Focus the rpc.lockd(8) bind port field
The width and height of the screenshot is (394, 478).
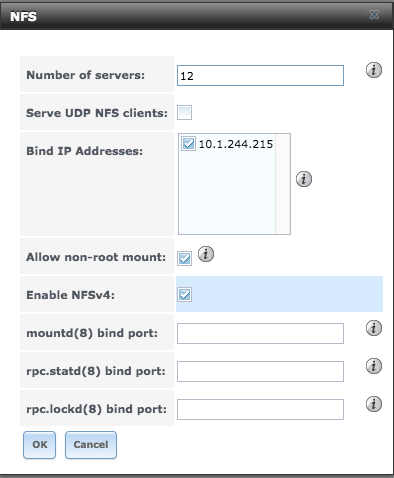(x=260, y=409)
